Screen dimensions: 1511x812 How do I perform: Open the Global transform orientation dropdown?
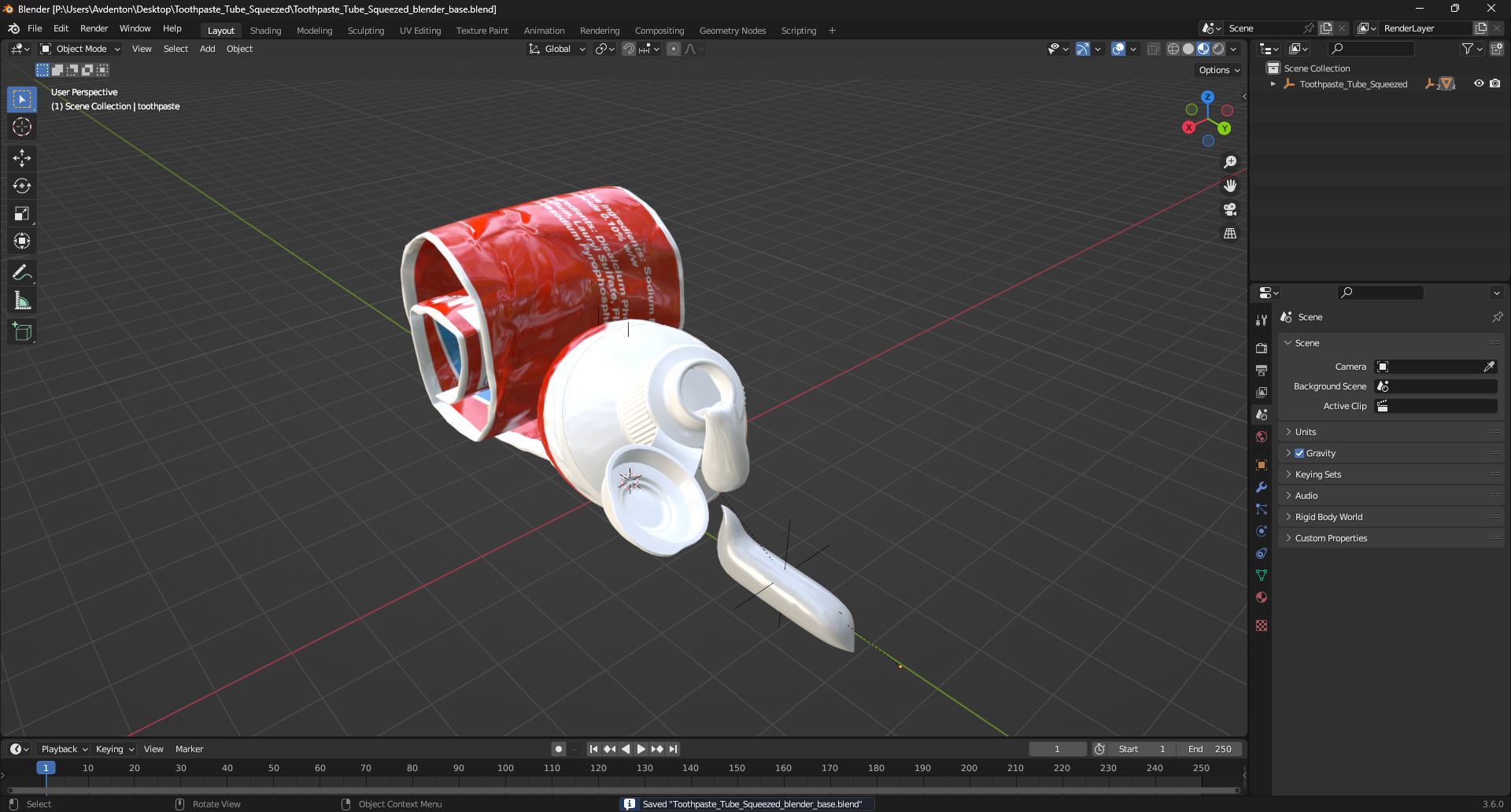557,49
